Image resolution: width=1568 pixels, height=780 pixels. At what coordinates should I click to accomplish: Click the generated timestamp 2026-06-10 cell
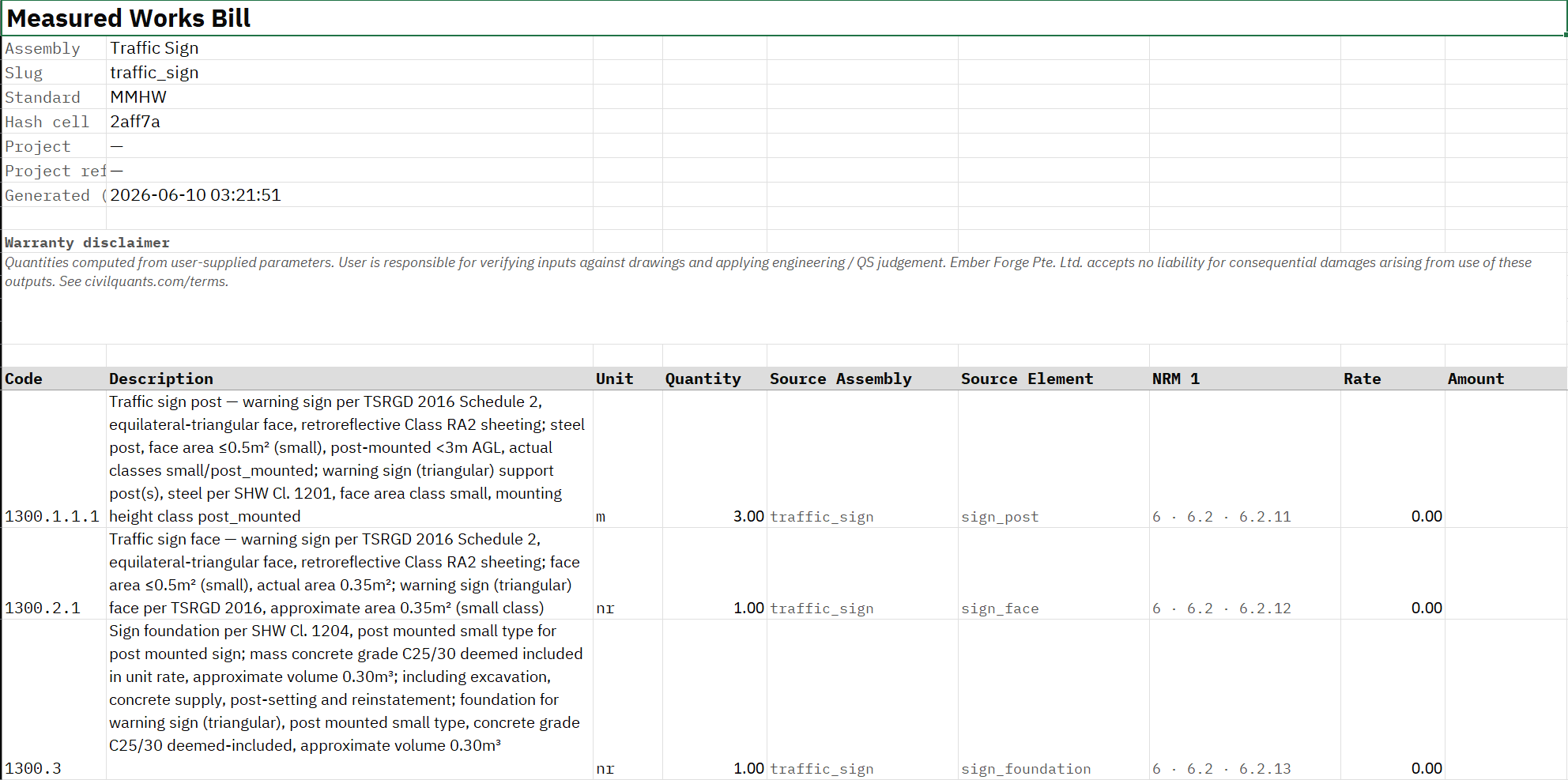tap(349, 195)
